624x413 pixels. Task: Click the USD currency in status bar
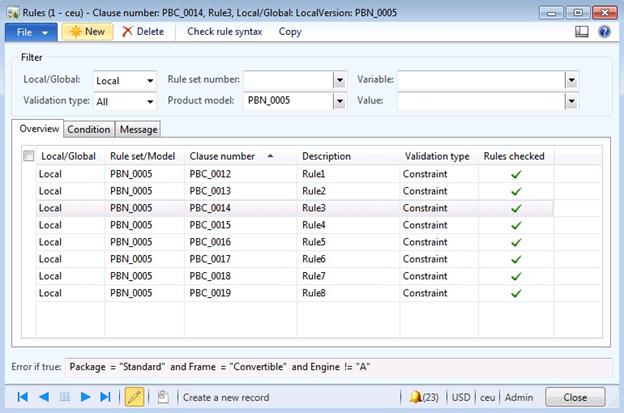pyautogui.click(x=461, y=397)
